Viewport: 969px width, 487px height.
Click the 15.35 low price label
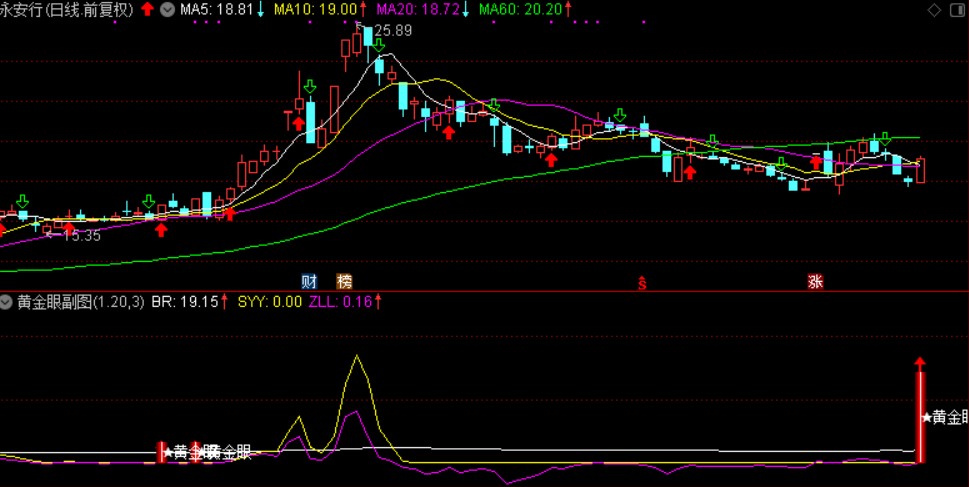point(82,235)
